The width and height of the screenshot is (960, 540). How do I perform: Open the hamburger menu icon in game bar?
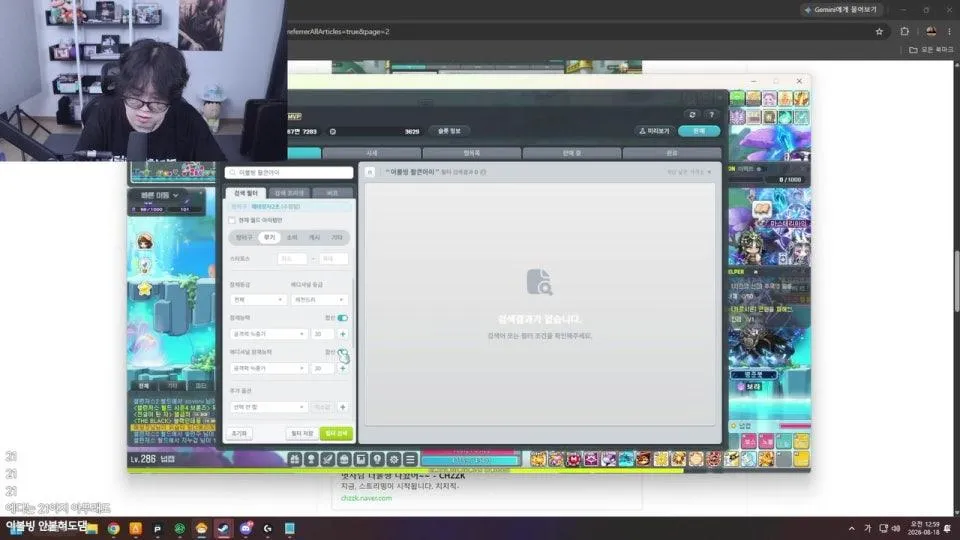[410, 459]
